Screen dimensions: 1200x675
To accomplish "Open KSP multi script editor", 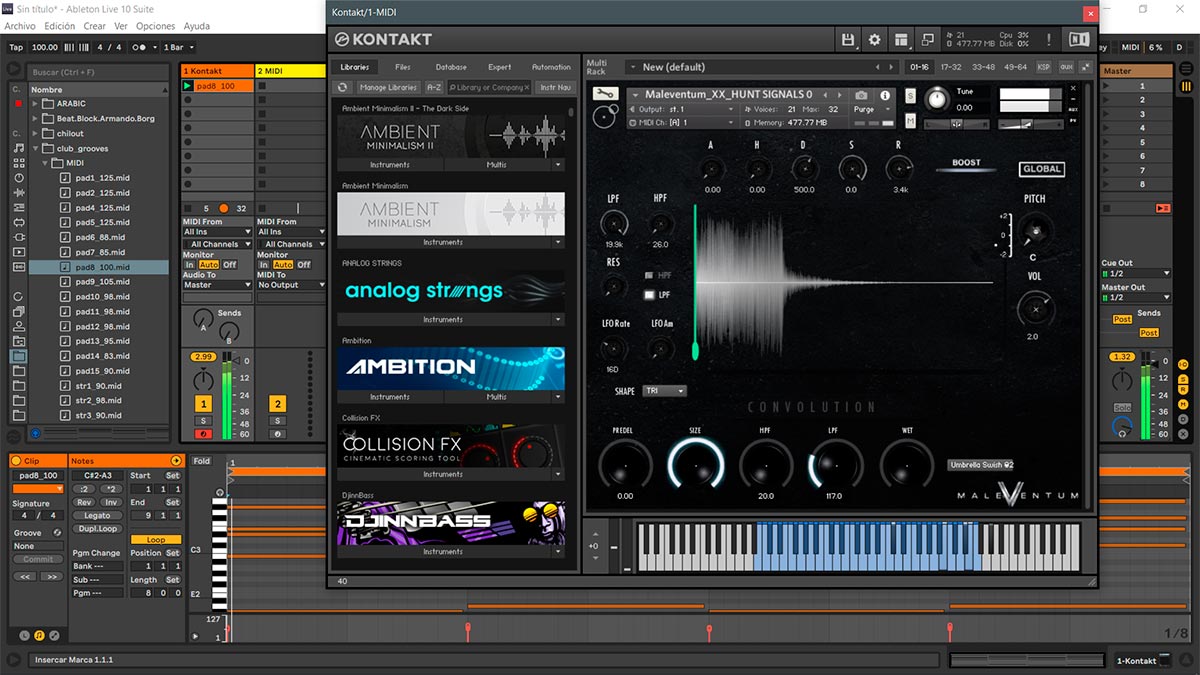I will pos(1043,67).
